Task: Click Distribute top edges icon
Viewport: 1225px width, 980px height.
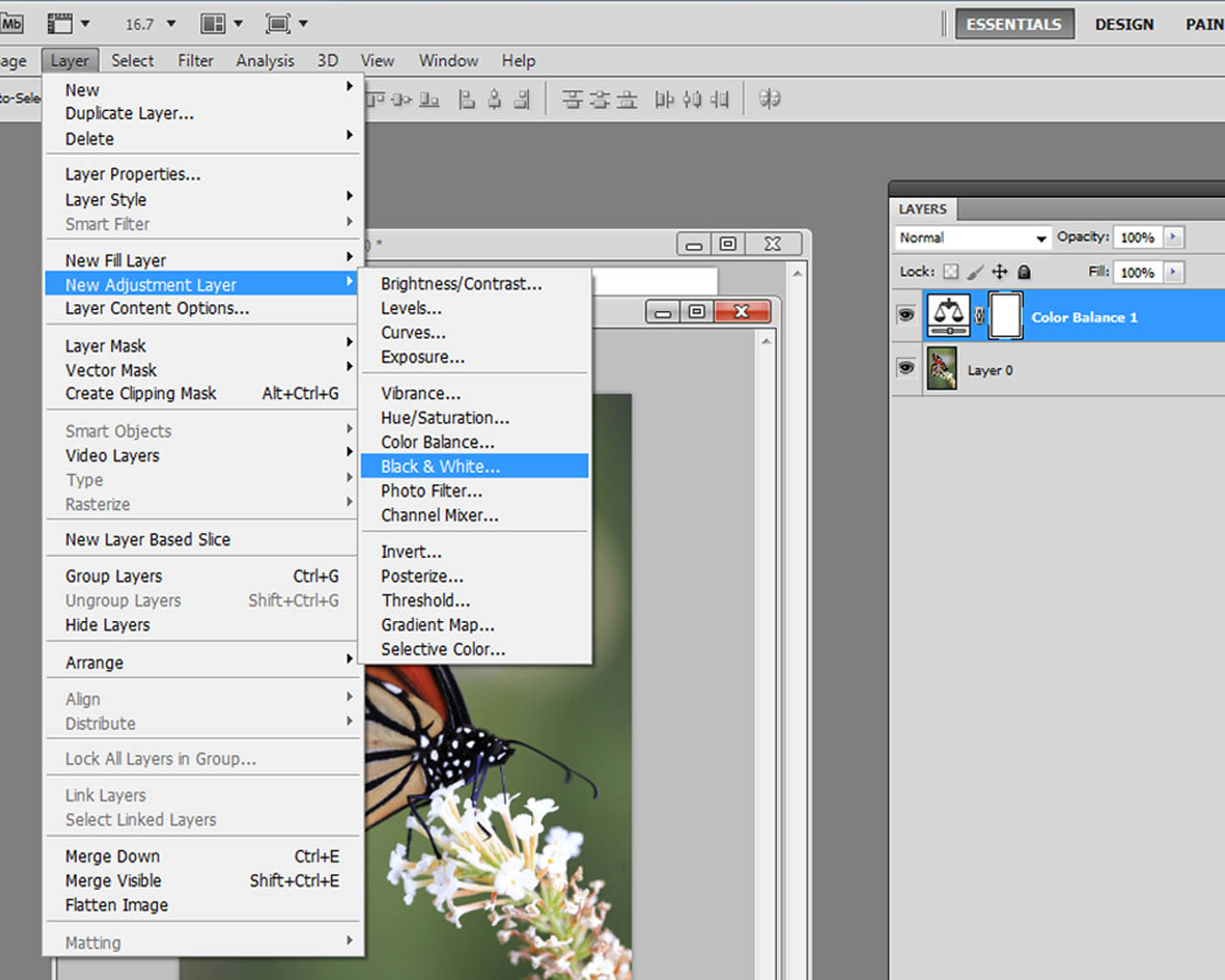Action: [x=572, y=99]
